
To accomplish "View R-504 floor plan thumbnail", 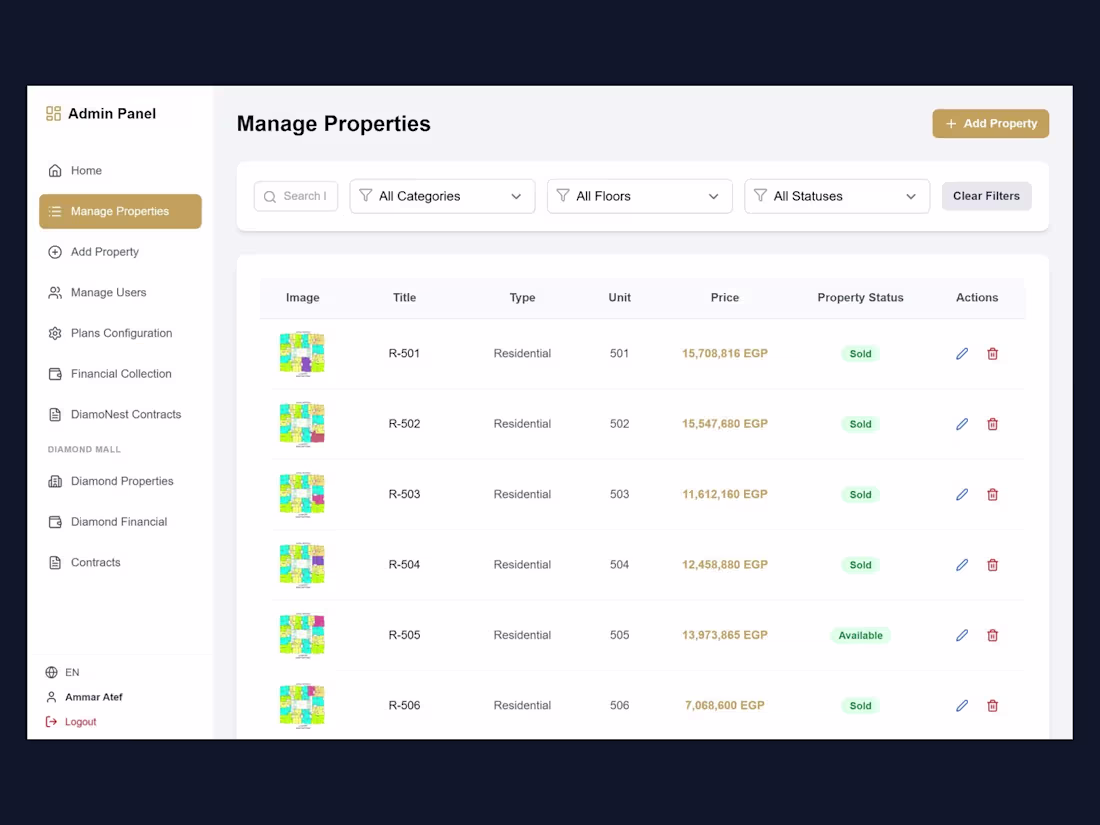I will point(302,565).
